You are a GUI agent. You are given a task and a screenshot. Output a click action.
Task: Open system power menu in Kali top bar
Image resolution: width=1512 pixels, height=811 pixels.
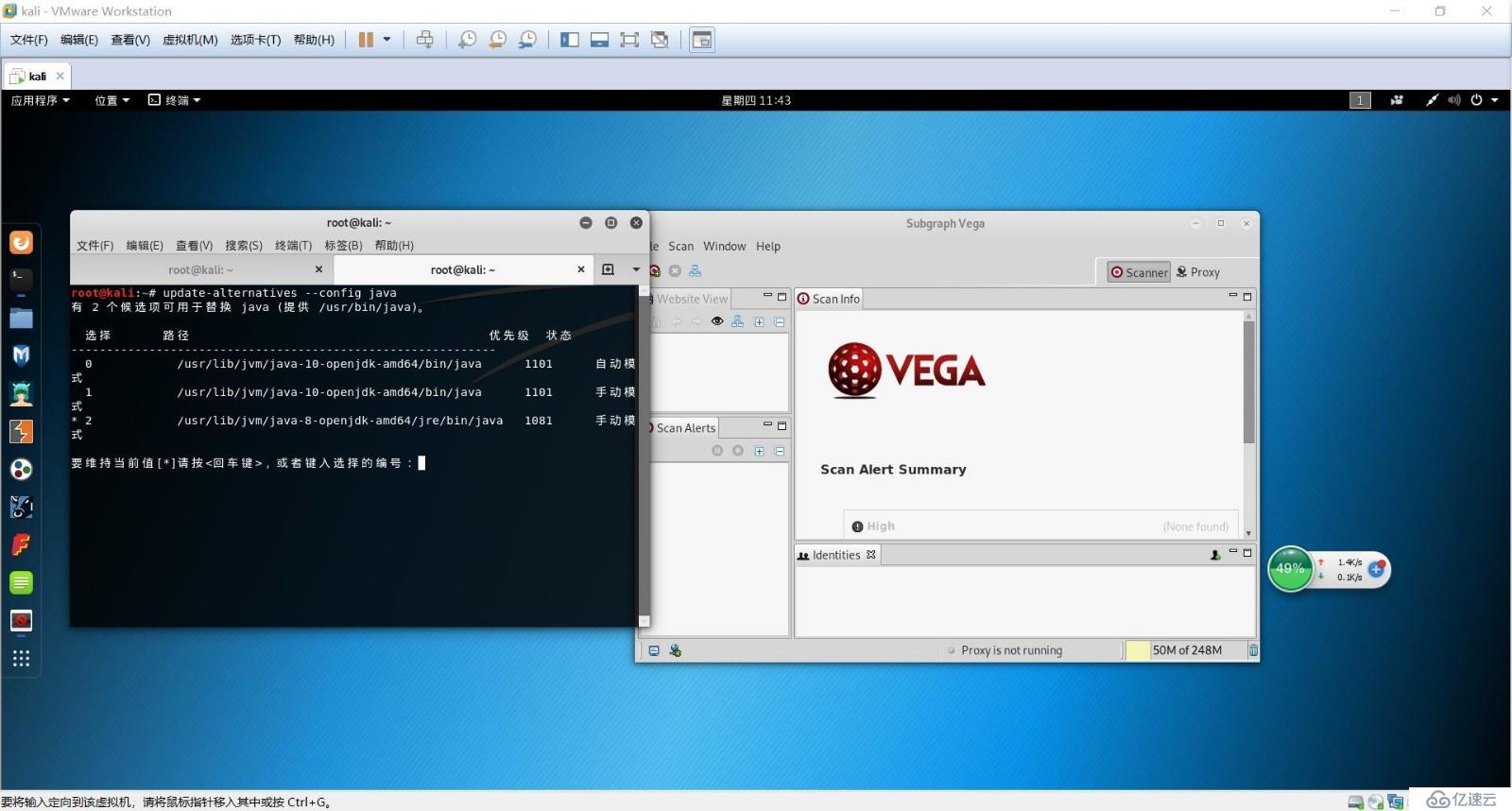1484,100
